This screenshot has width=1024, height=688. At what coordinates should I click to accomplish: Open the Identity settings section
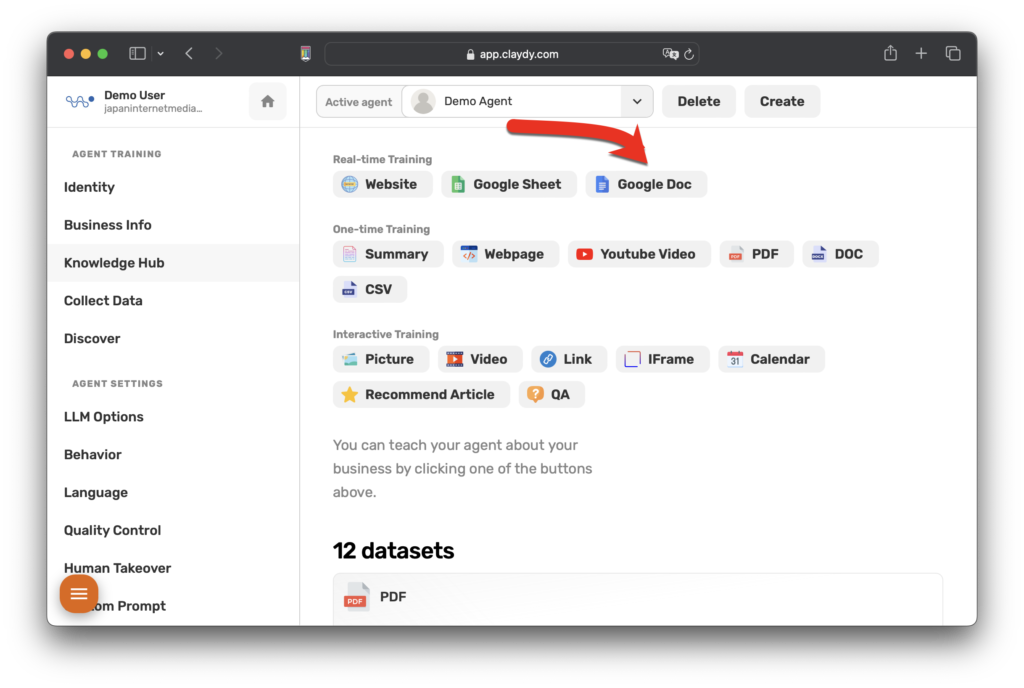pos(89,187)
